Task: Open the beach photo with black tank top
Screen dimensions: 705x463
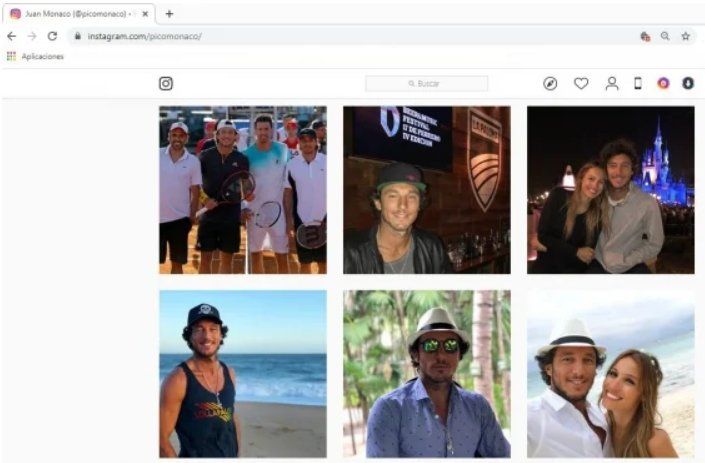Action: tap(243, 374)
